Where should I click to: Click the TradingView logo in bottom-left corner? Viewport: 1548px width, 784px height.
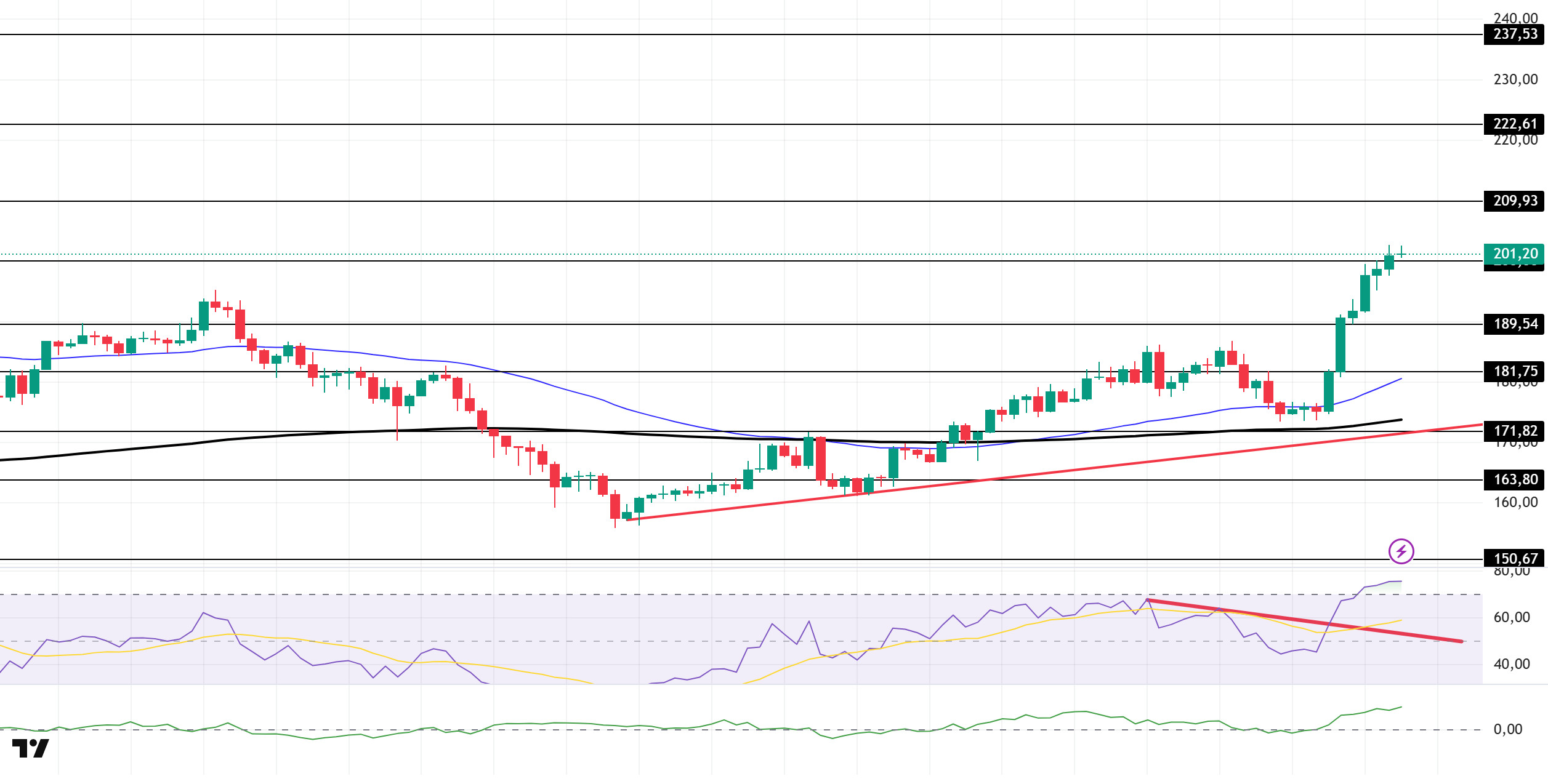pyautogui.click(x=31, y=748)
